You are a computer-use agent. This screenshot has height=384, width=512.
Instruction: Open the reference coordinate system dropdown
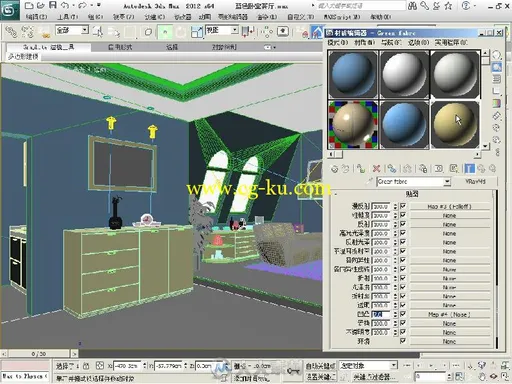pos(235,30)
